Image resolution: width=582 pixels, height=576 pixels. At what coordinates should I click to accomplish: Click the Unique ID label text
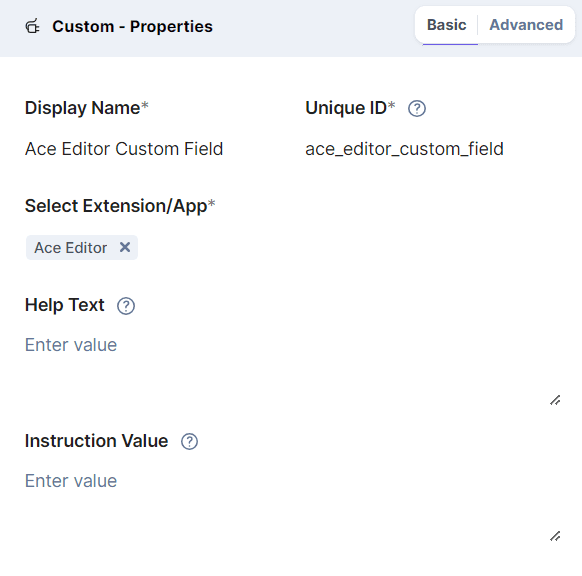[x=350, y=108]
